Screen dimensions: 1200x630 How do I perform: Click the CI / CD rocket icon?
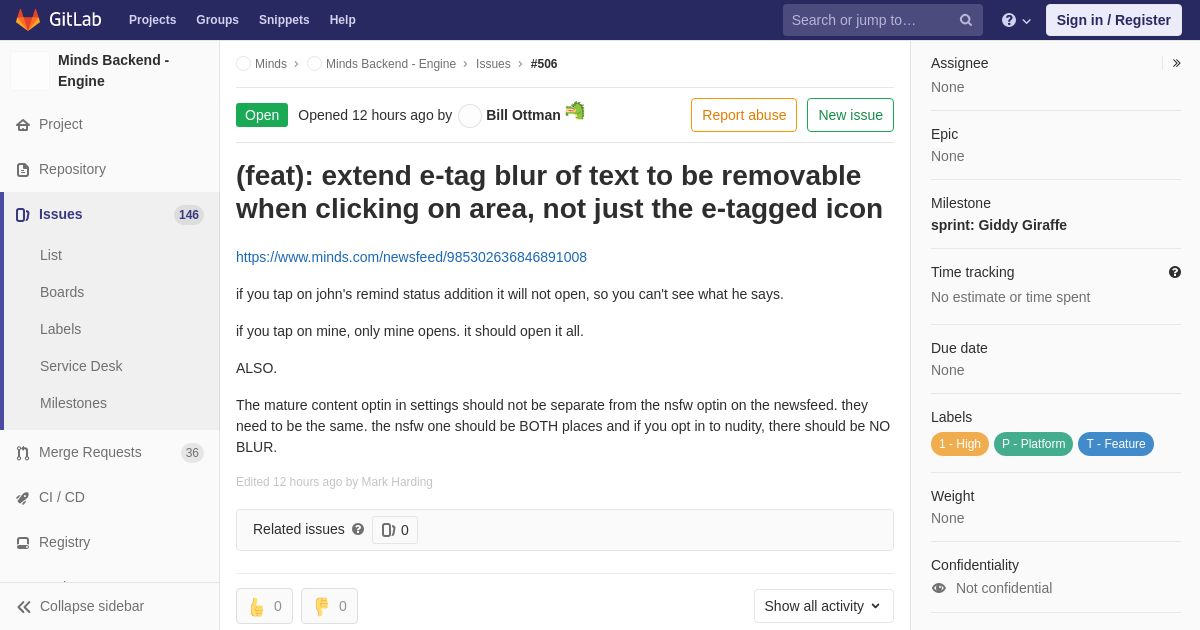(23, 498)
